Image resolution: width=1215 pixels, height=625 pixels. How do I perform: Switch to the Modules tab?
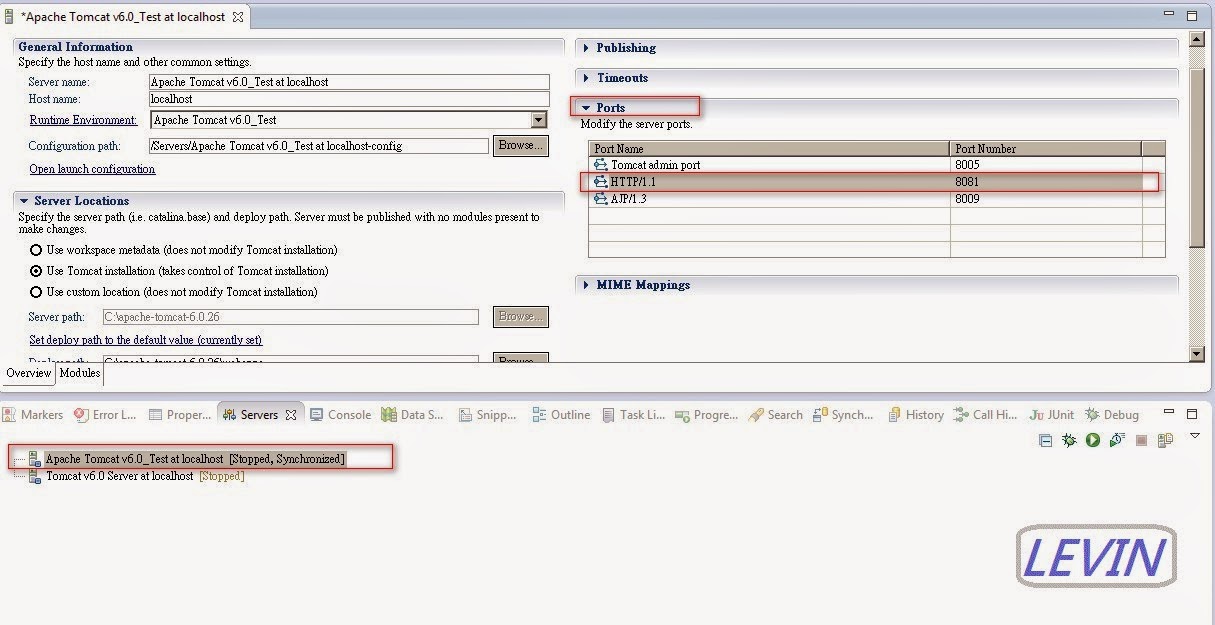coord(79,373)
